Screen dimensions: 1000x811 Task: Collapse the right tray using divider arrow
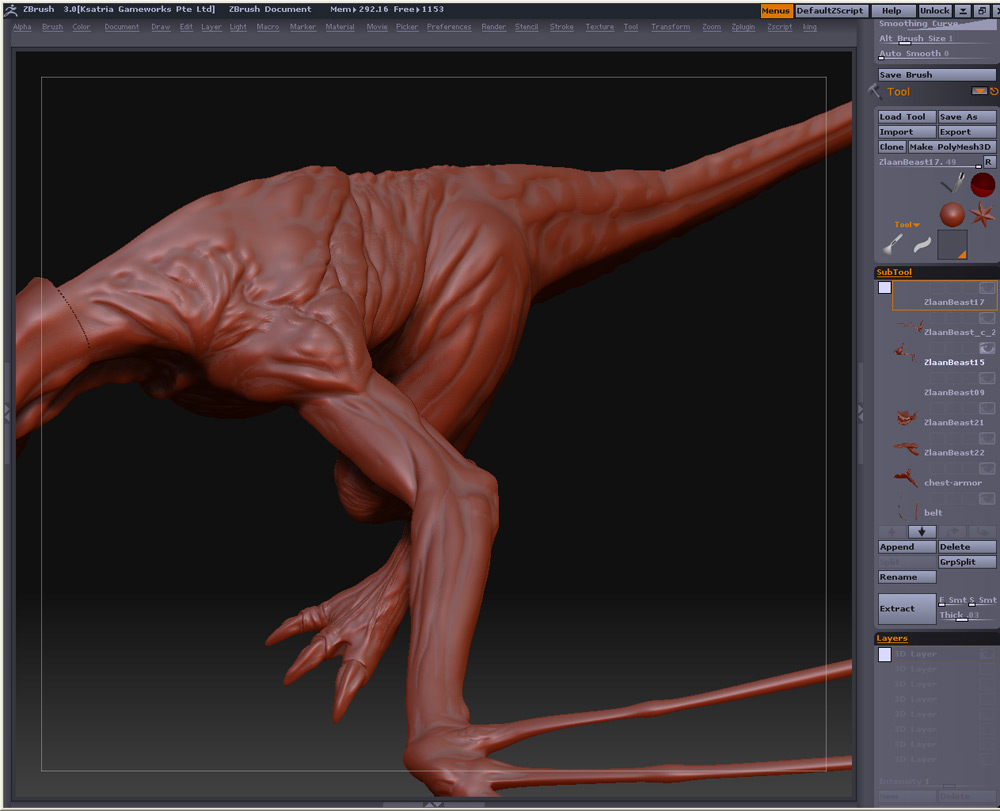coord(860,413)
